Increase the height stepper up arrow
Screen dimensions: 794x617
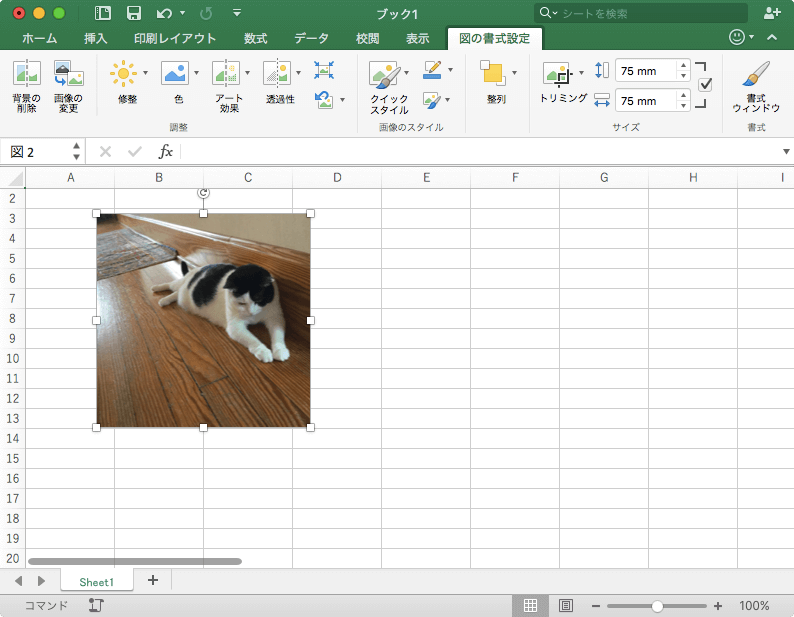(684, 65)
